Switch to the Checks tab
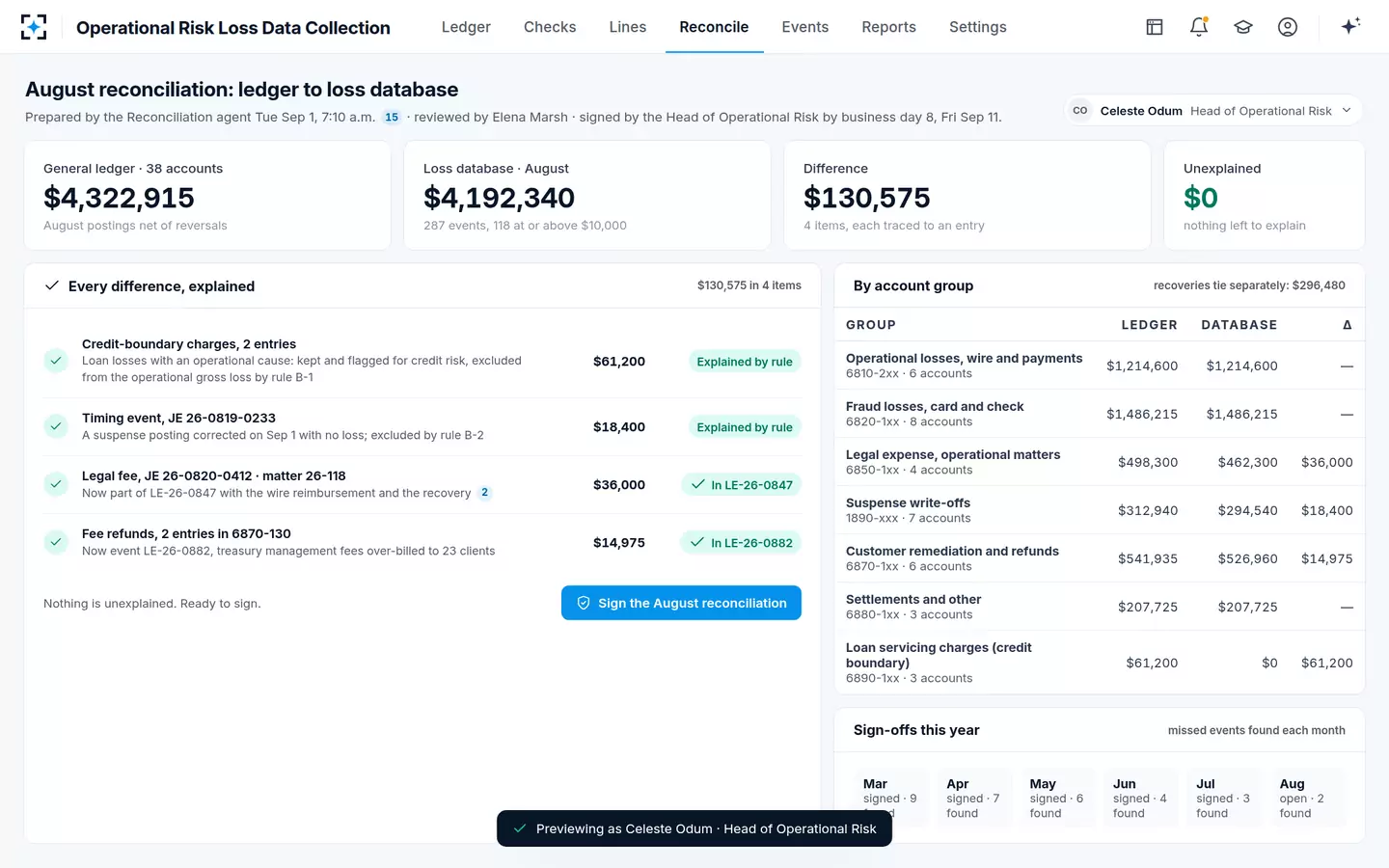This screenshot has width=1389, height=868. 550,27
